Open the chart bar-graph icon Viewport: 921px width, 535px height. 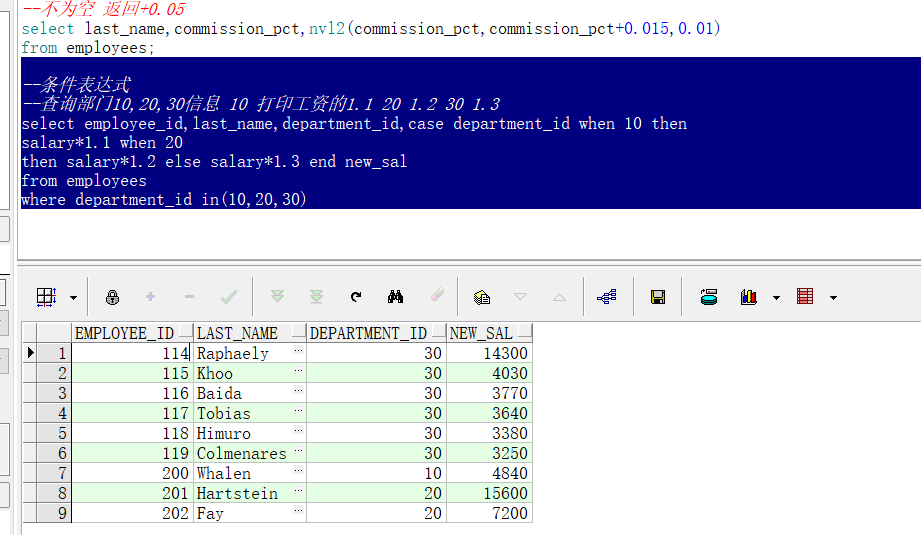pyautogui.click(x=749, y=297)
